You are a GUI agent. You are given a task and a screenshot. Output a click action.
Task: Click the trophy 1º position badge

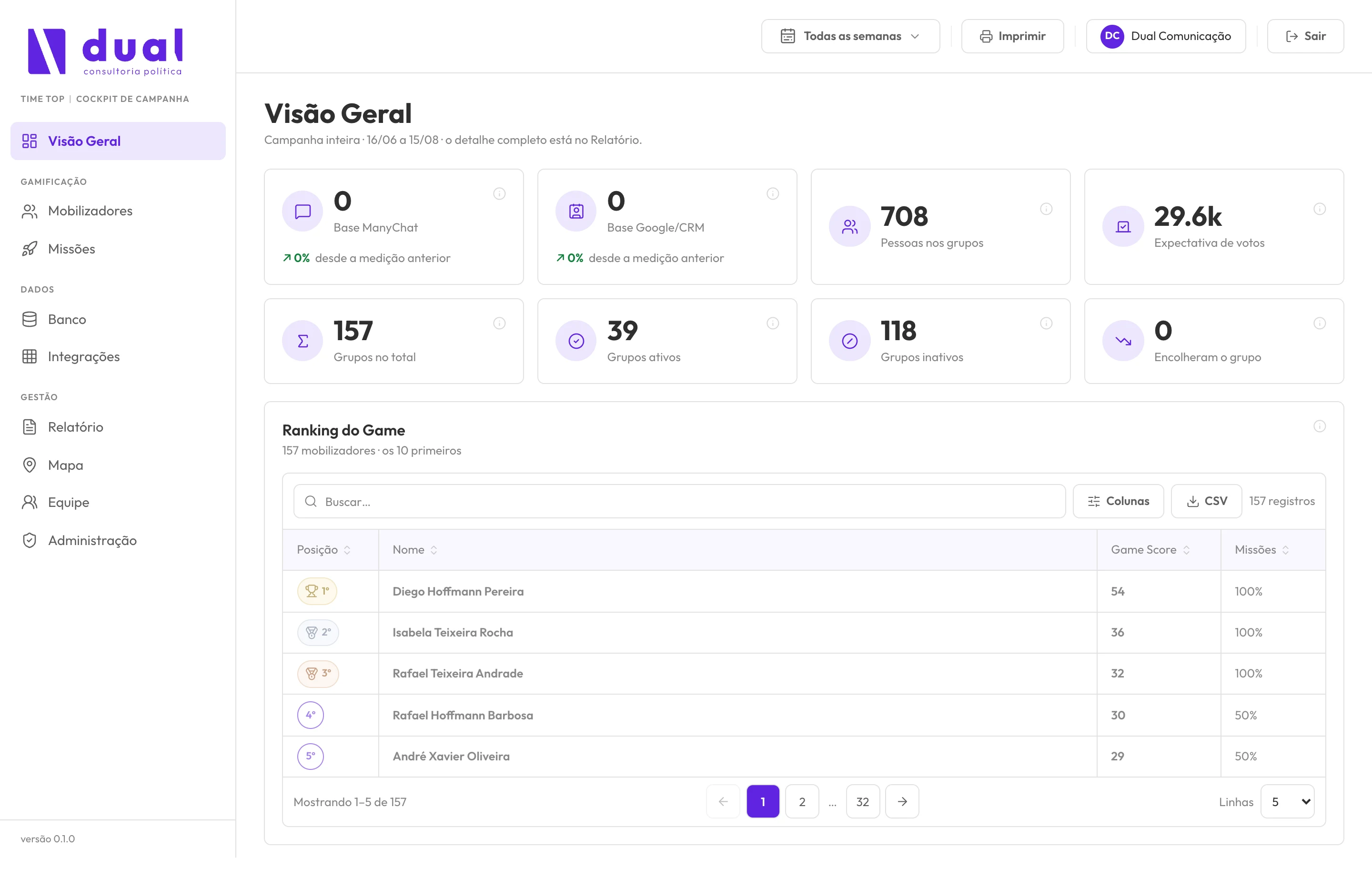(x=317, y=591)
